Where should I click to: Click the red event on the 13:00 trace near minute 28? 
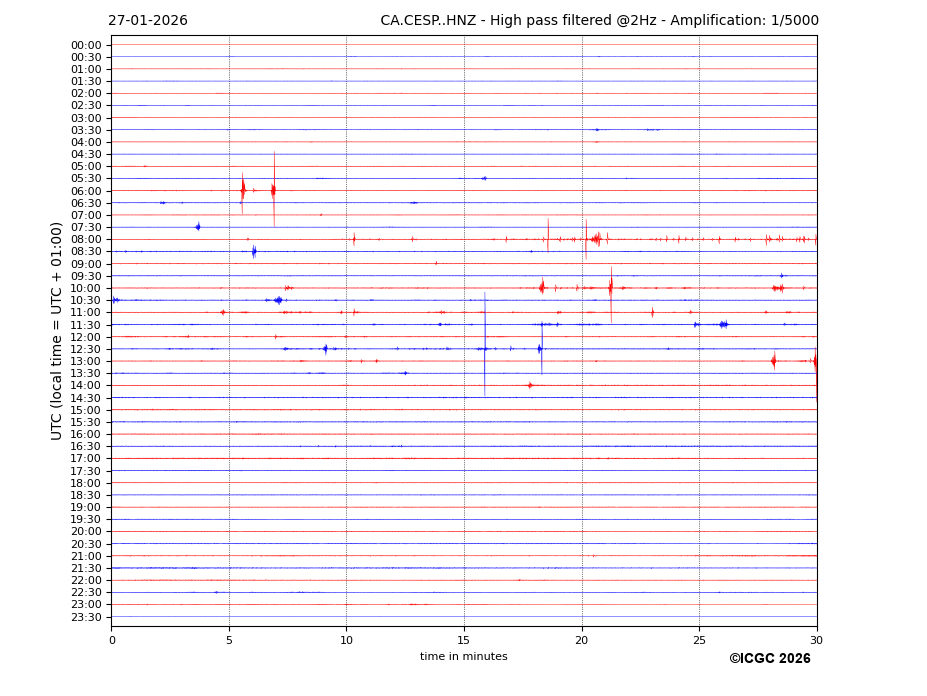[x=773, y=360]
